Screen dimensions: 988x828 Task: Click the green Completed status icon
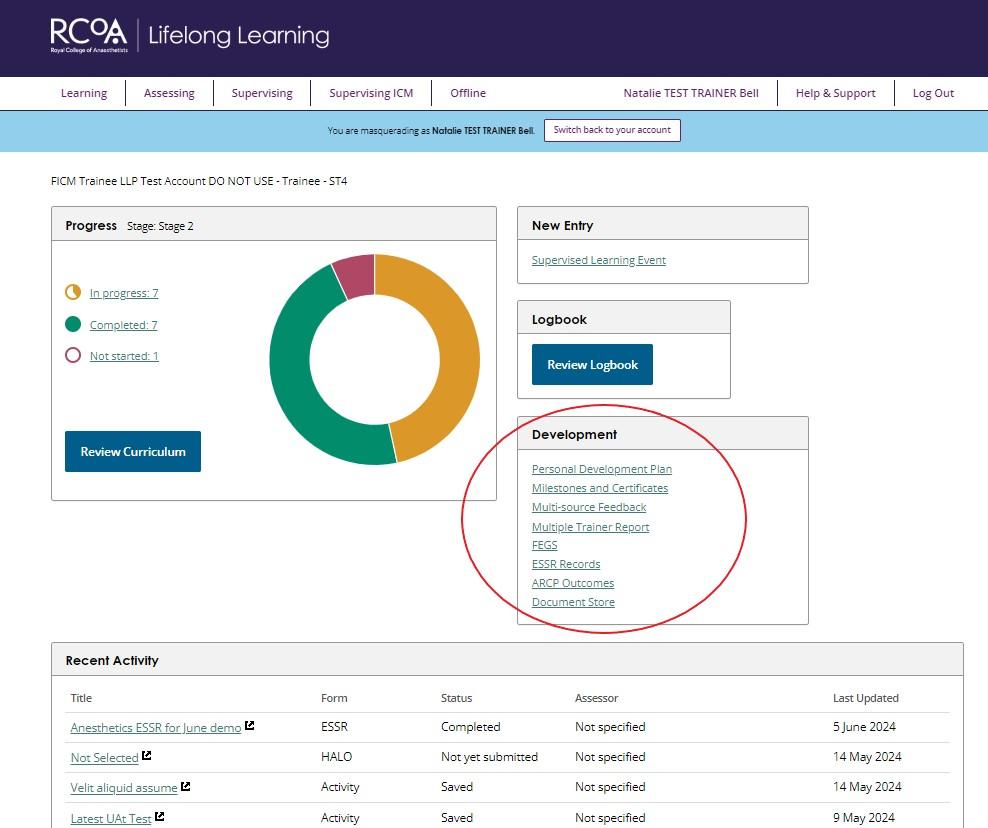(73, 324)
